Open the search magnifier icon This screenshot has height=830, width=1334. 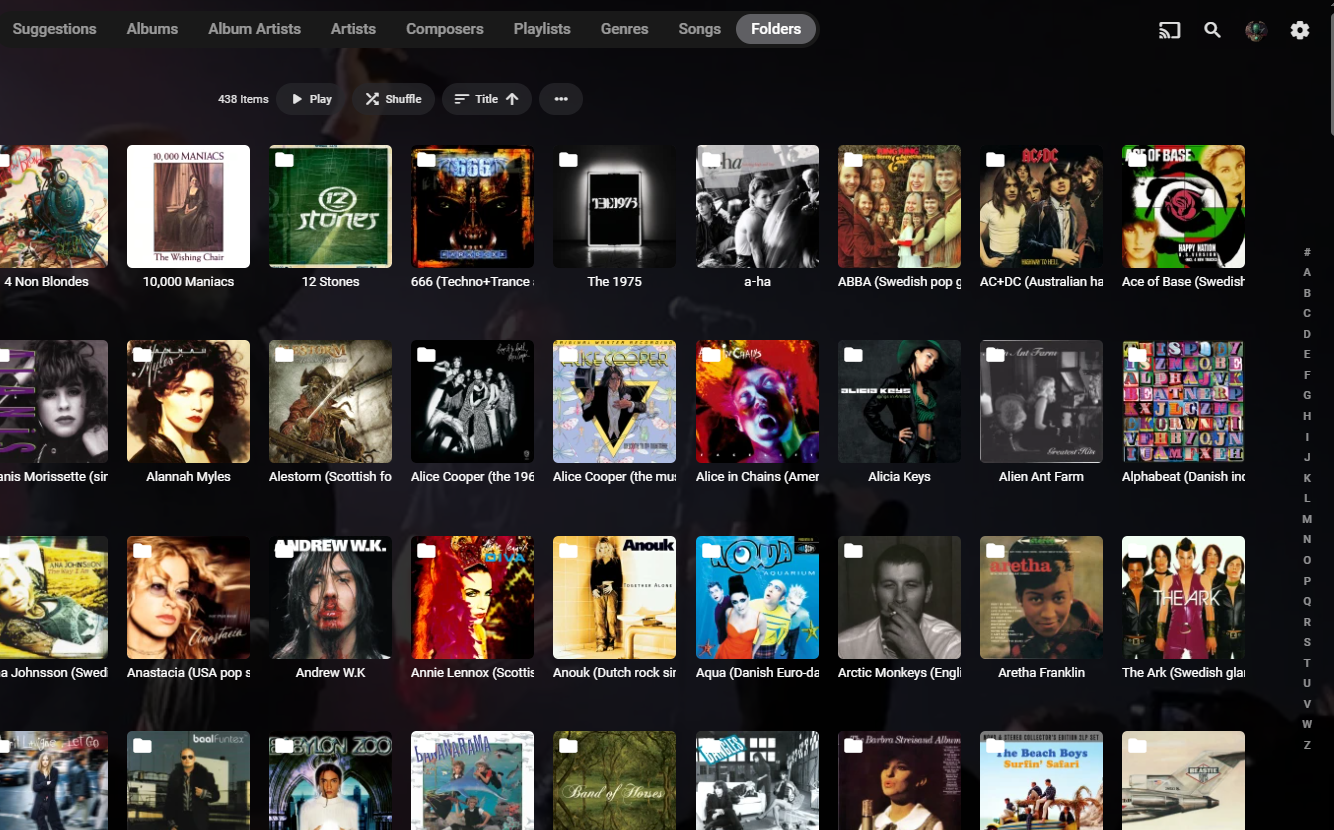click(x=1212, y=30)
